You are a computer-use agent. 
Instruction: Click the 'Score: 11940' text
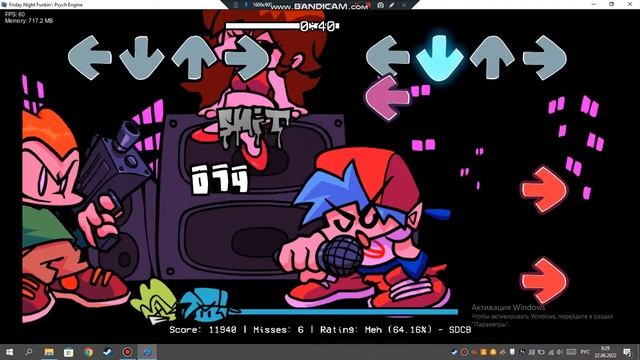203,329
